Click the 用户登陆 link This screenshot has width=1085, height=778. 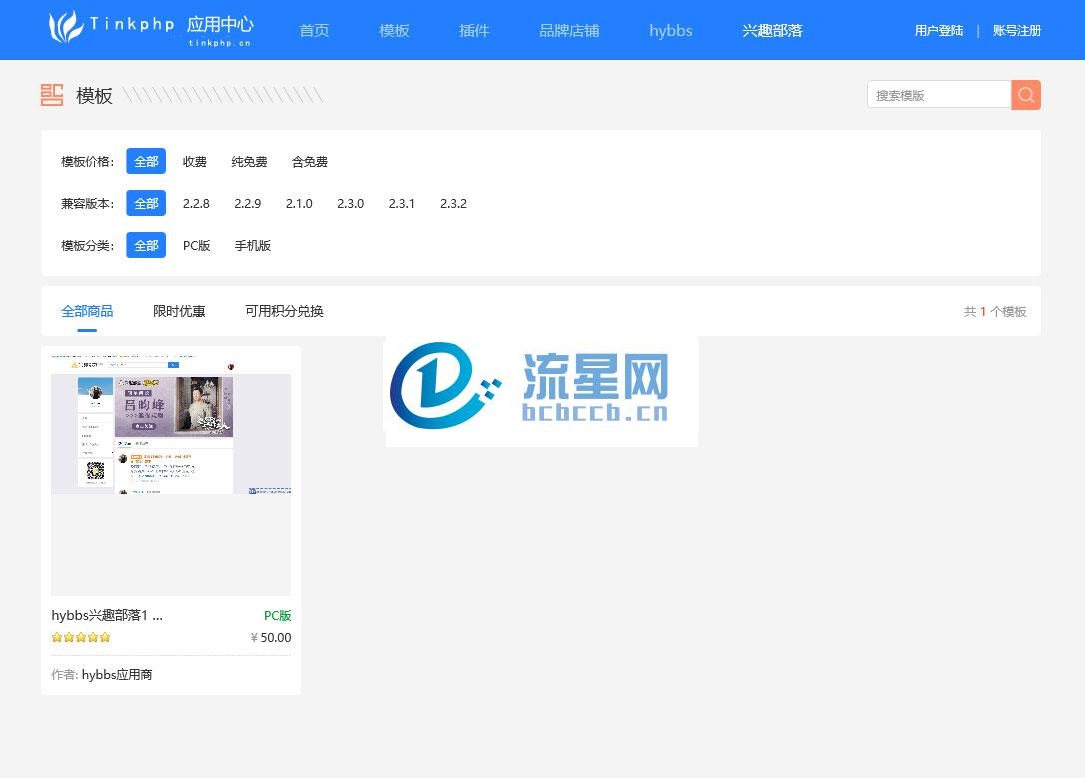pyautogui.click(x=938, y=30)
